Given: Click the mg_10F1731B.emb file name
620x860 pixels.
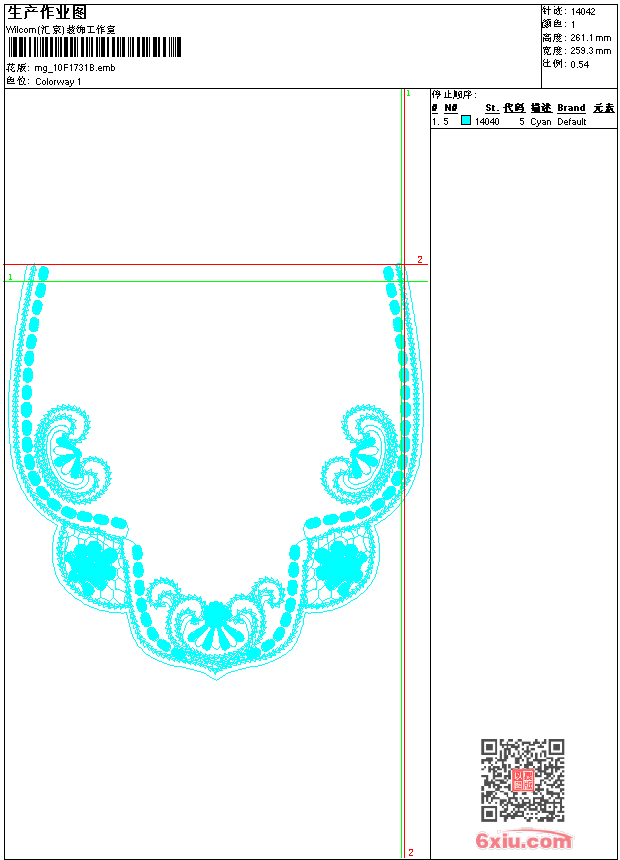Looking at the screenshot, I should 75,68.
